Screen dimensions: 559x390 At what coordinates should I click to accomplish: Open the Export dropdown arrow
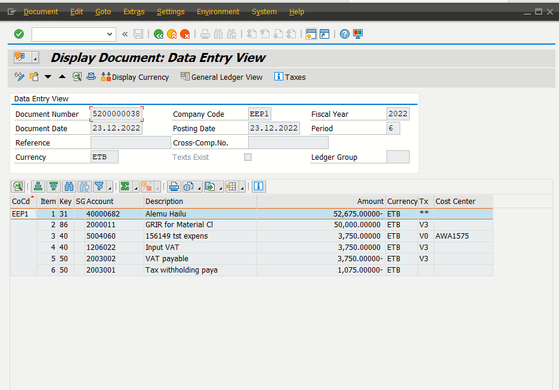click(x=221, y=187)
